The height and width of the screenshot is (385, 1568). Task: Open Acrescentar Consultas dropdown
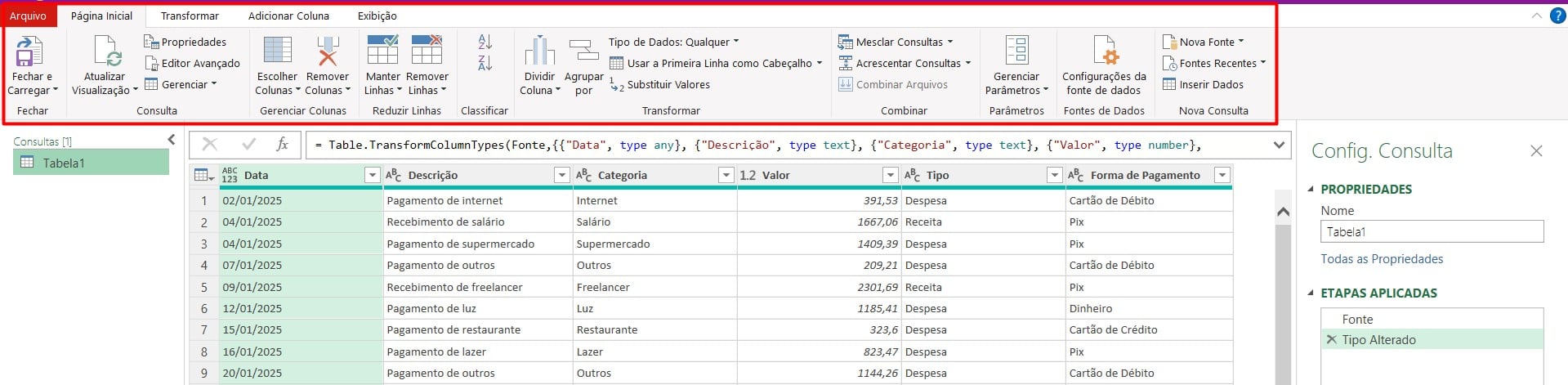pos(905,63)
